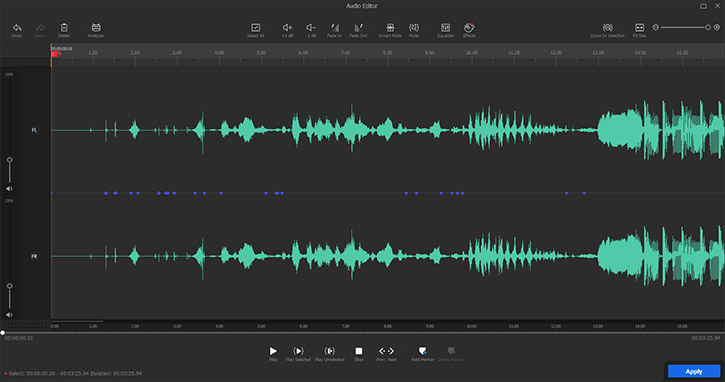Click the Fit Size icon
This screenshot has height=382, width=725.
[639, 28]
